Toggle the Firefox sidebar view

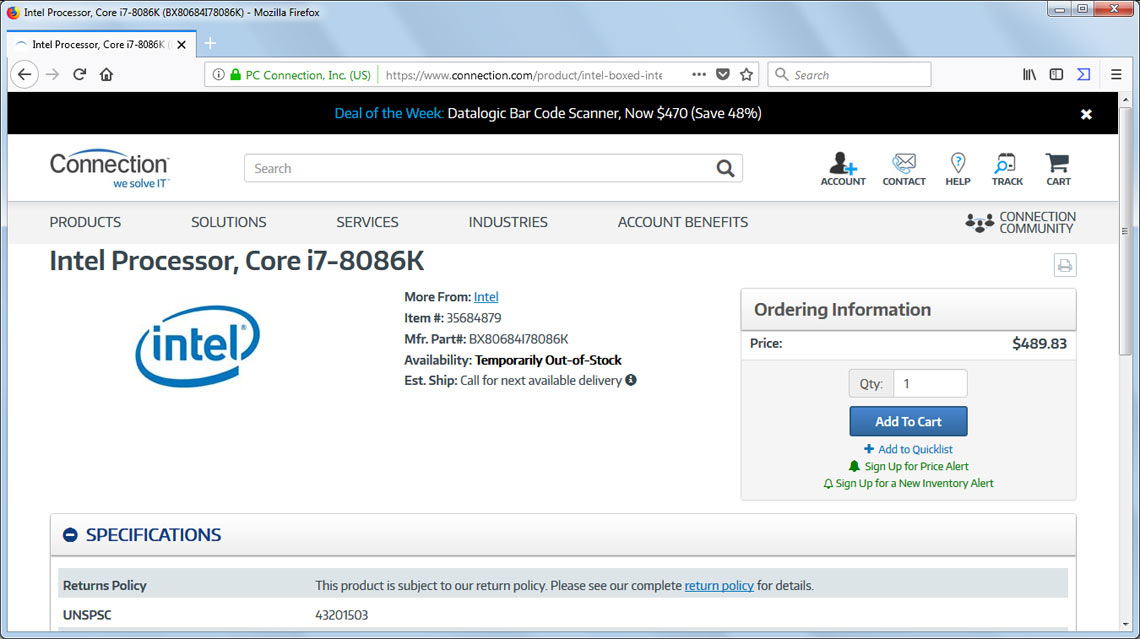click(1056, 74)
